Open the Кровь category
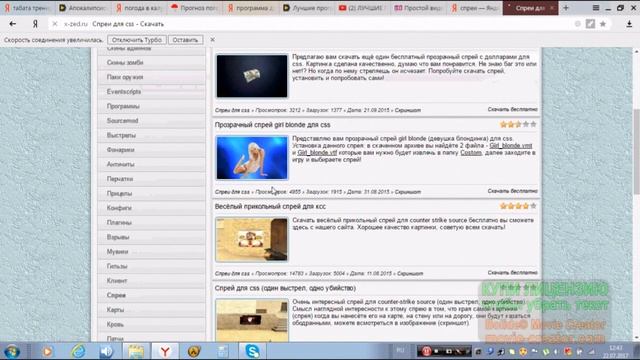Screen dimensions: 640x360 coord(151,324)
